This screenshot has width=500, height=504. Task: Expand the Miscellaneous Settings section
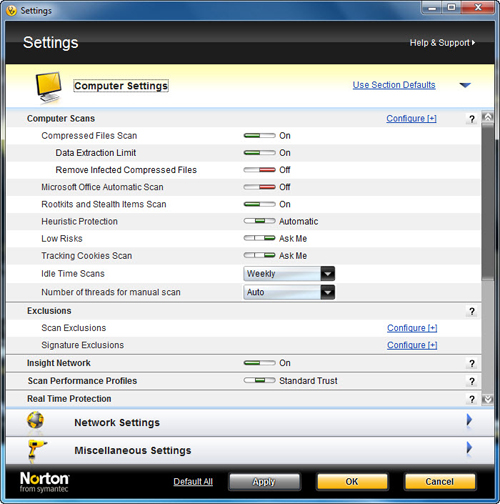[x=469, y=448]
